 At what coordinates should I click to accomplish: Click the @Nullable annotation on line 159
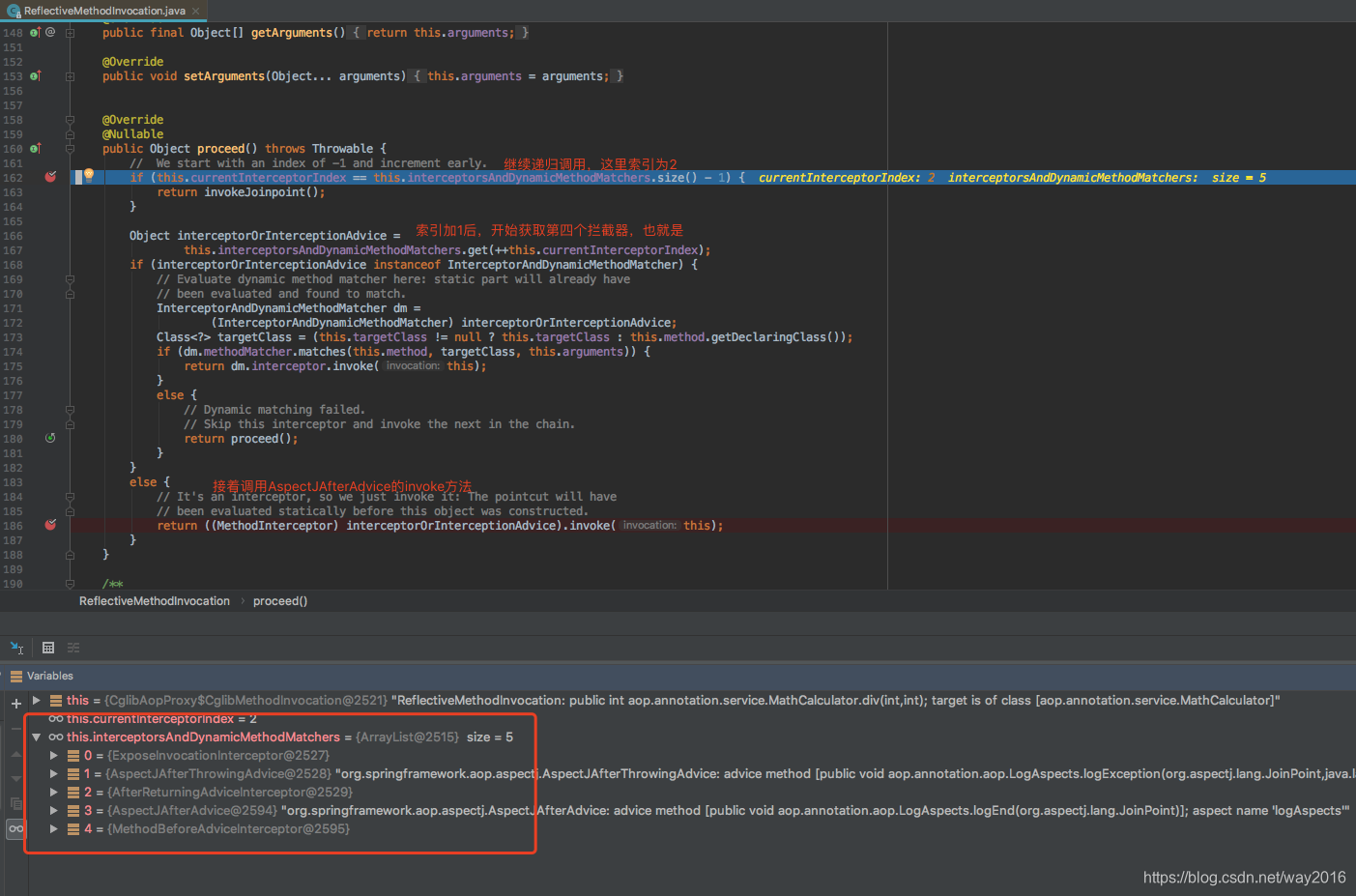coord(133,134)
